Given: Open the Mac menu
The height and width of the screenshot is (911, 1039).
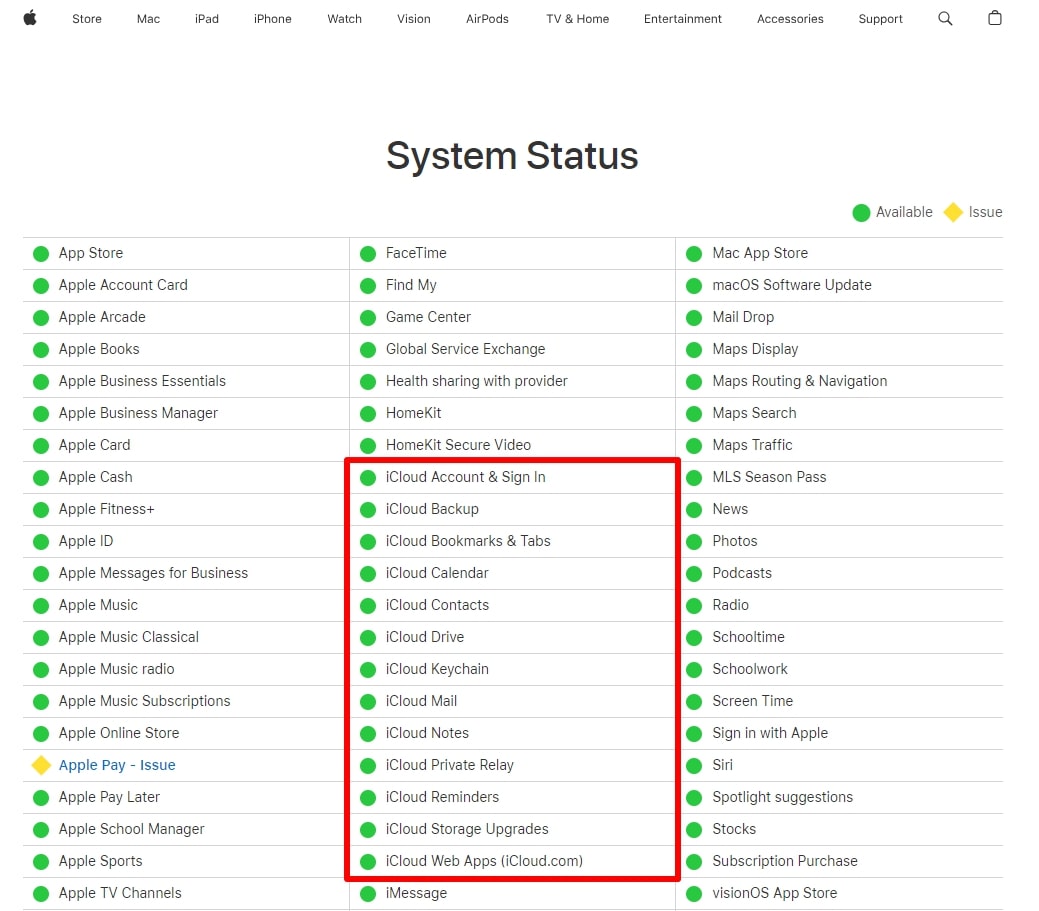Looking at the screenshot, I should 148,19.
